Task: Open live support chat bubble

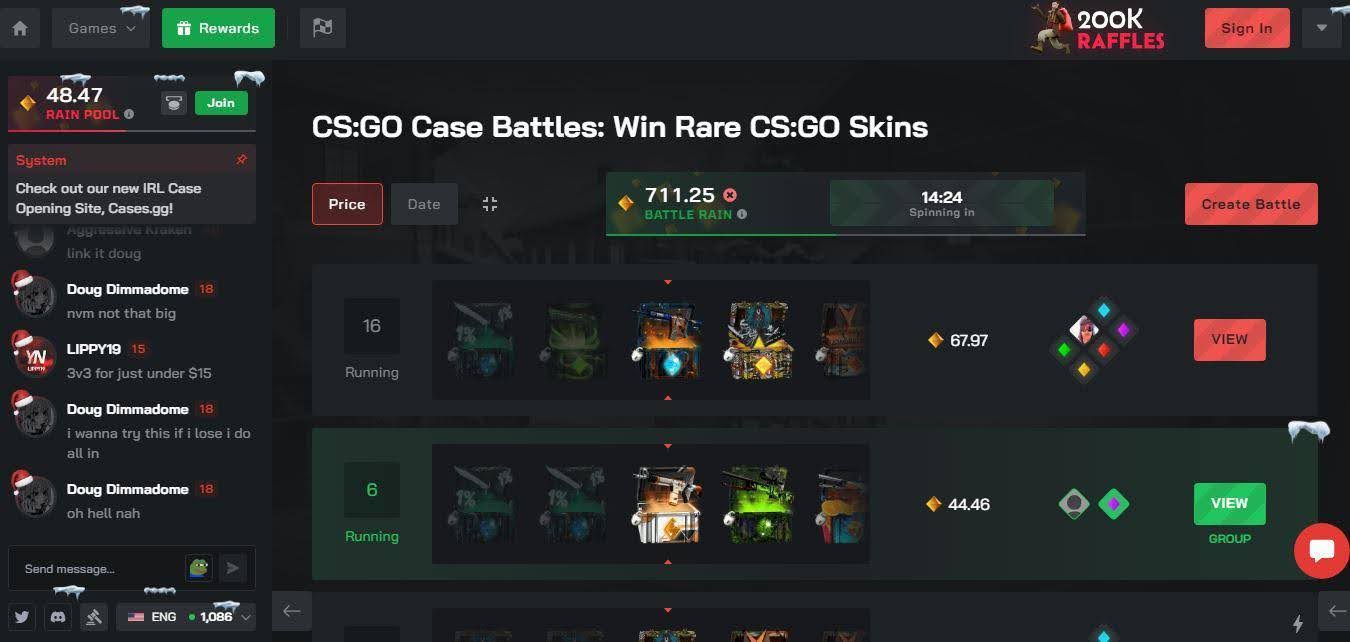Action: pos(1321,550)
